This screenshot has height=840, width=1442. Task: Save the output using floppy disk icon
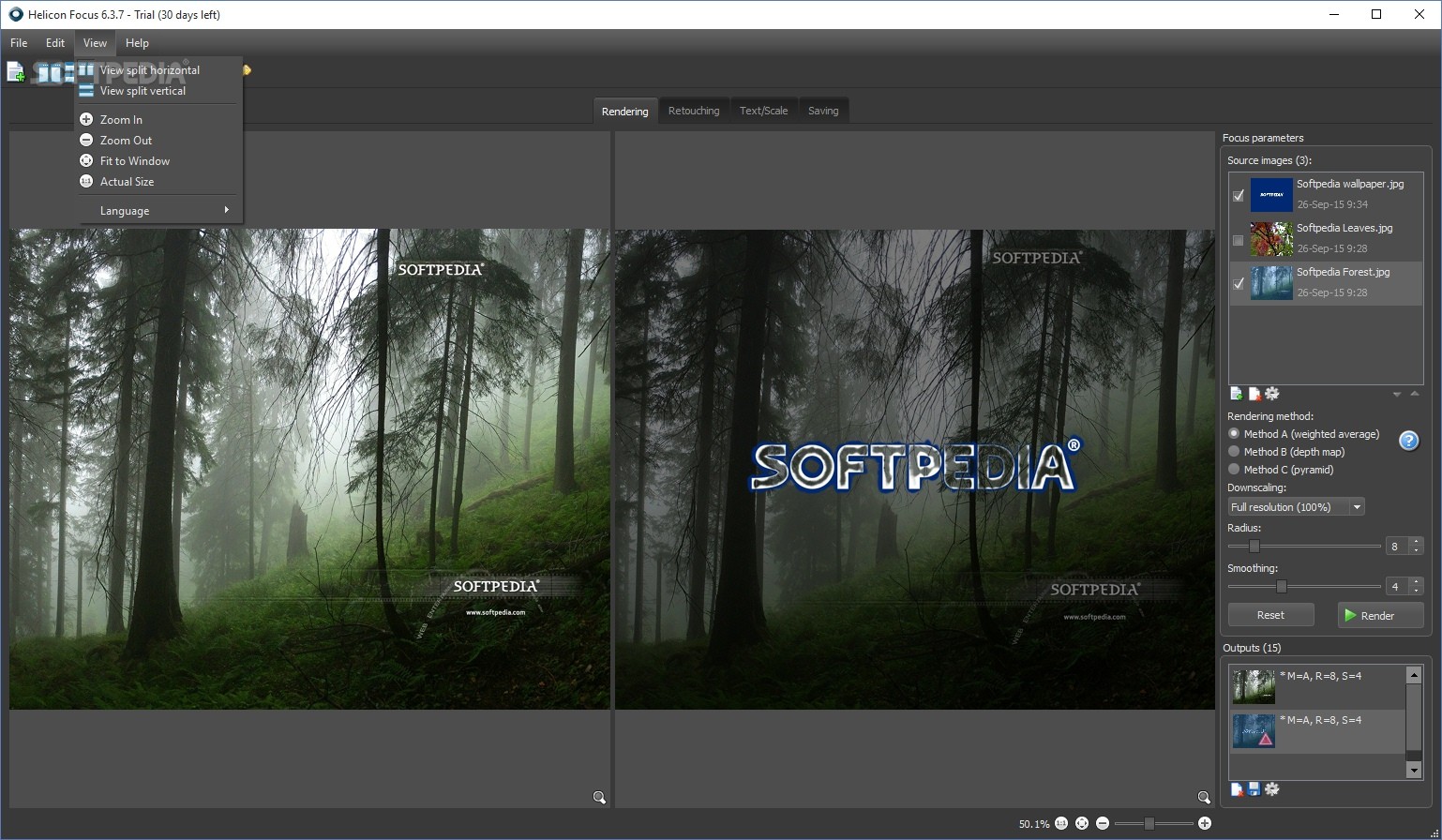(x=1254, y=789)
